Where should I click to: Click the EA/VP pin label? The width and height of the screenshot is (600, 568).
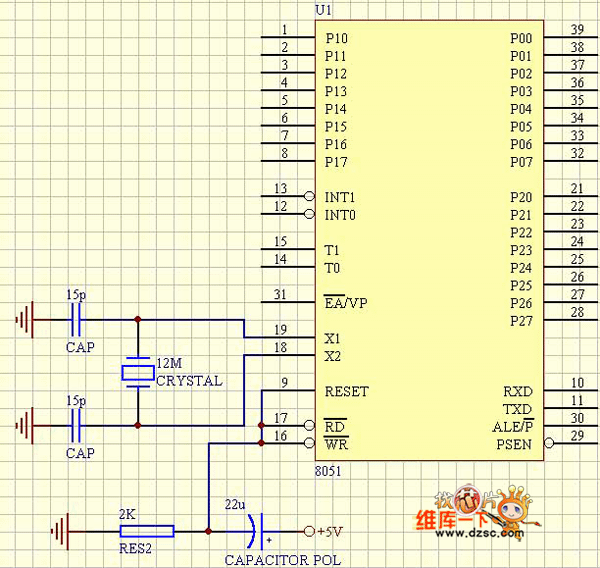tap(345, 303)
